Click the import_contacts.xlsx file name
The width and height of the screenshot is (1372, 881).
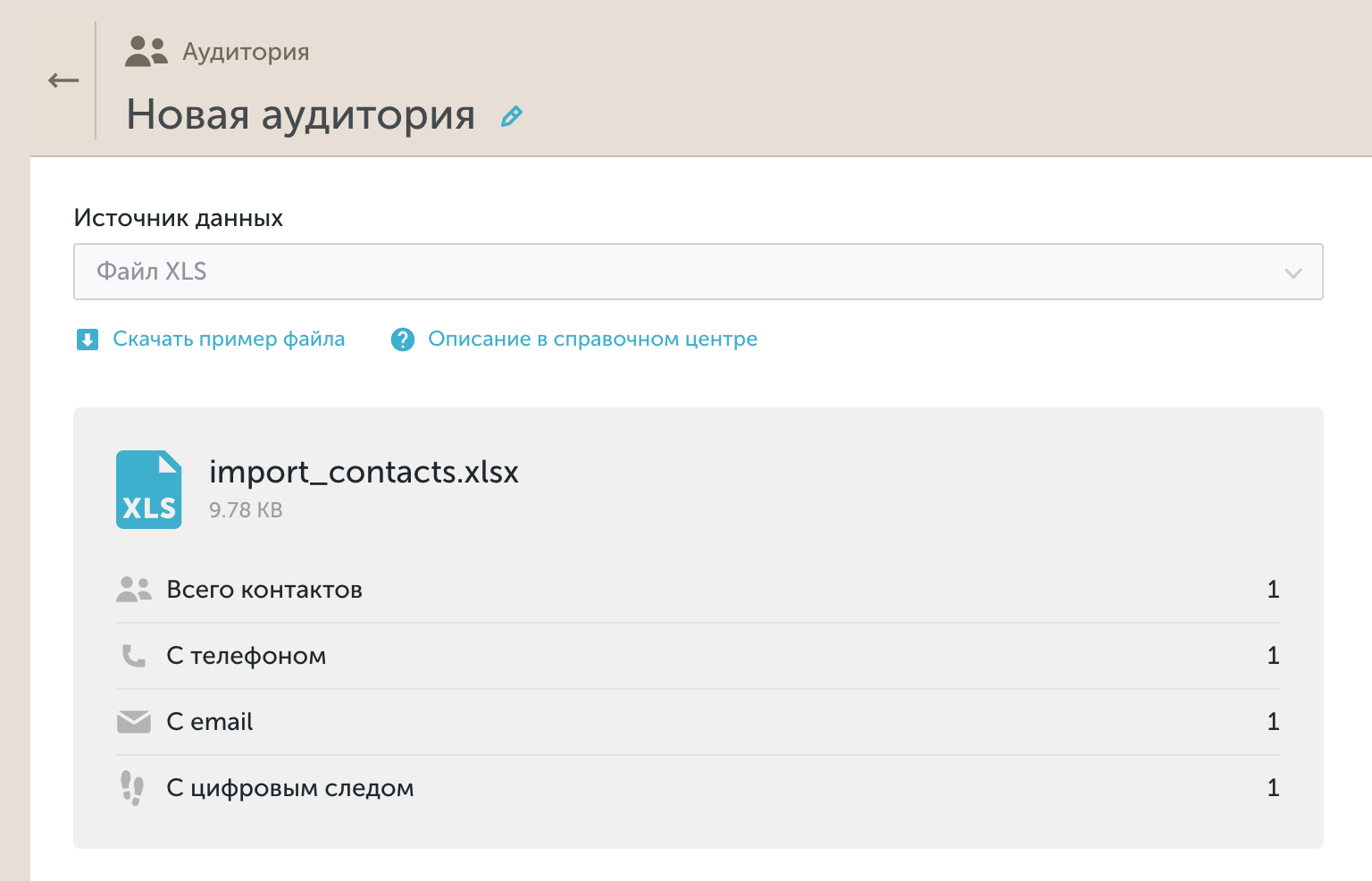click(x=364, y=472)
